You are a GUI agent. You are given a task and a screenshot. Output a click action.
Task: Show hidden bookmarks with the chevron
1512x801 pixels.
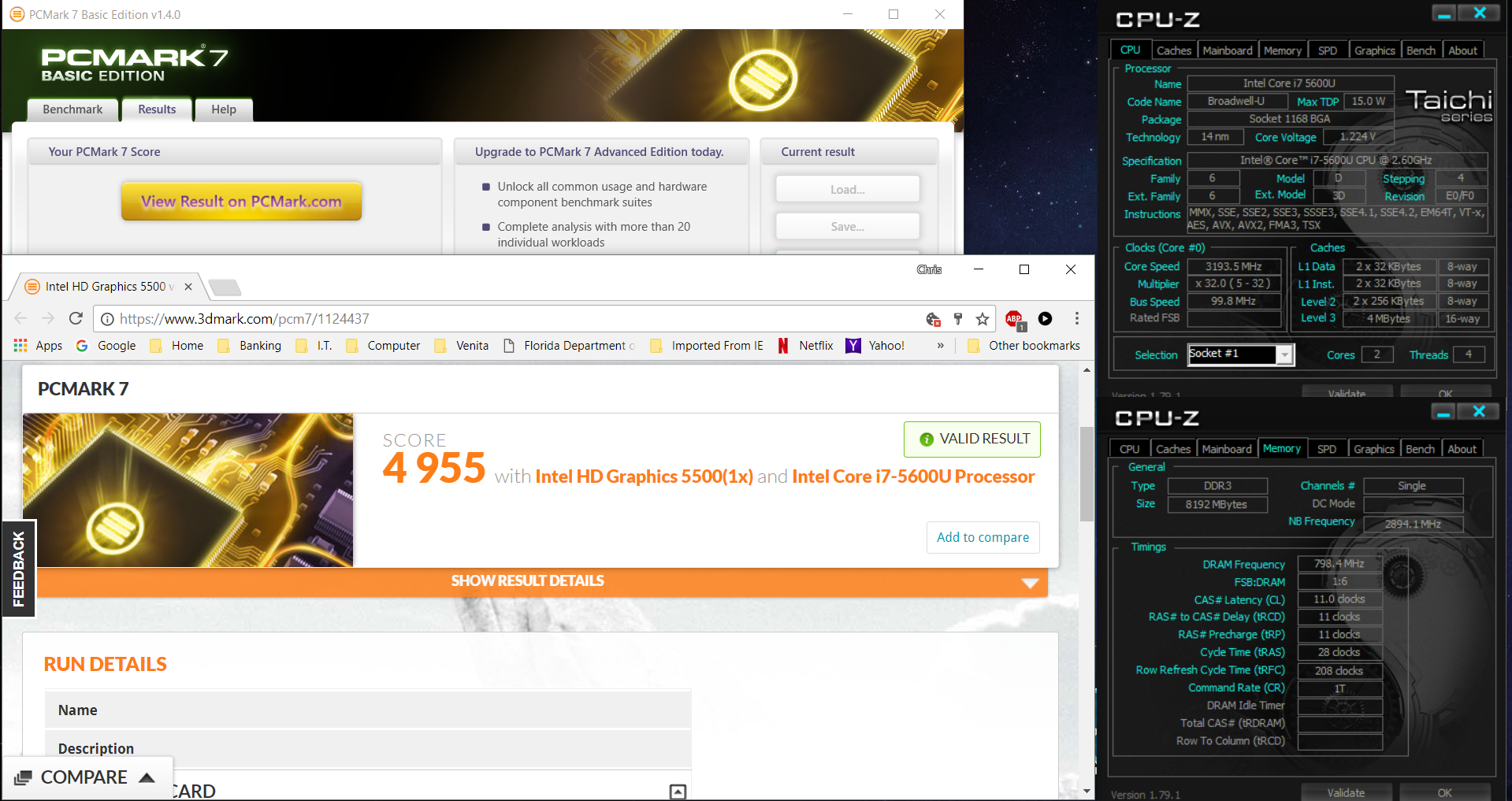pyautogui.click(x=940, y=345)
